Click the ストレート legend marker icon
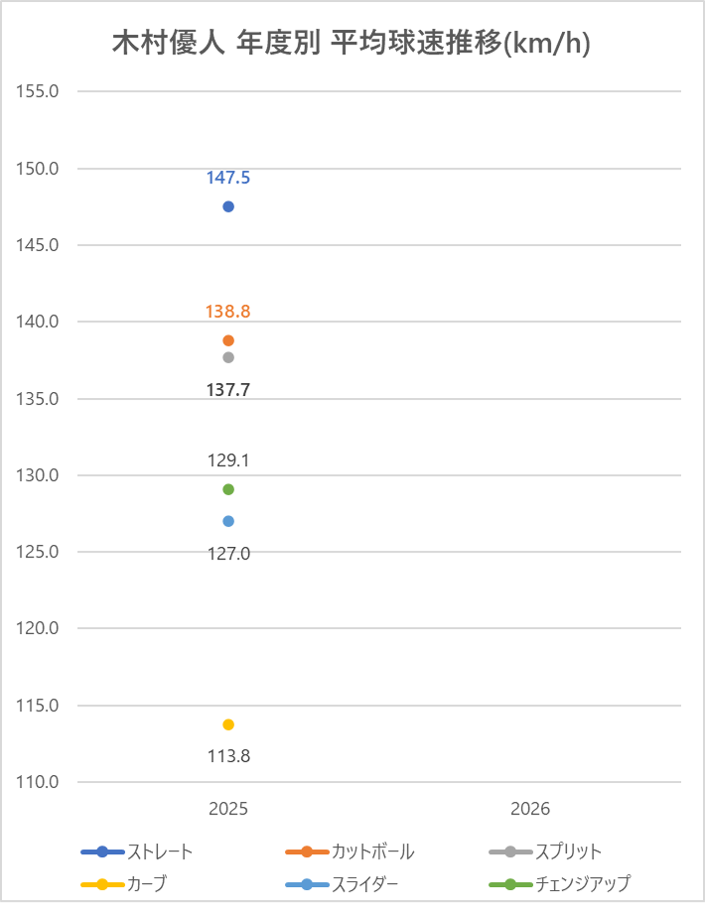Image resolution: width=705 pixels, height=903 pixels. pos(102,852)
